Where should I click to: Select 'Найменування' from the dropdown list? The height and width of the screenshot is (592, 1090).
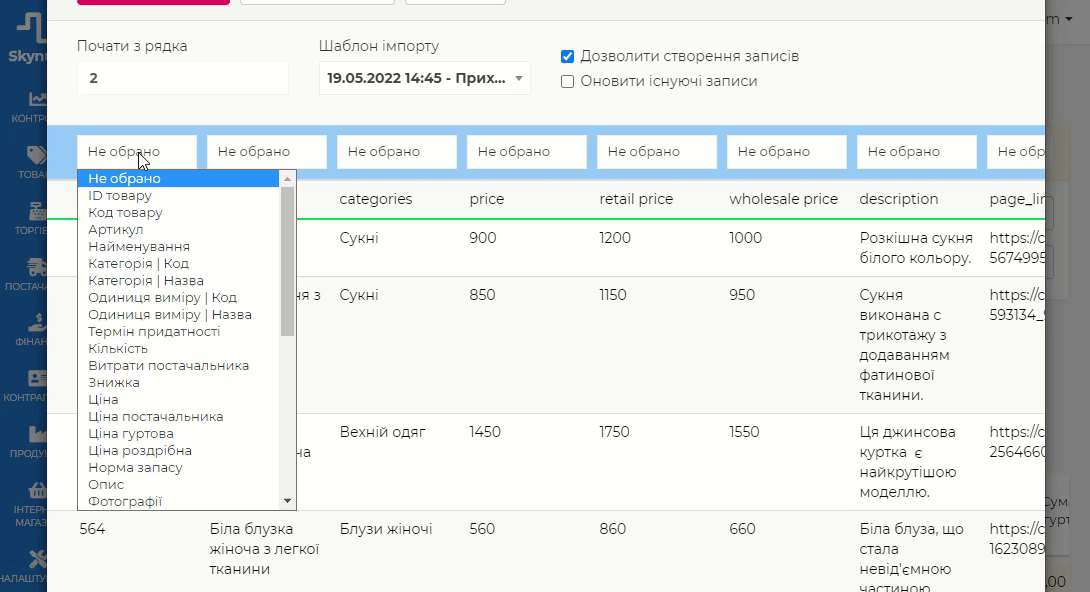pyautogui.click(x=139, y=247)
